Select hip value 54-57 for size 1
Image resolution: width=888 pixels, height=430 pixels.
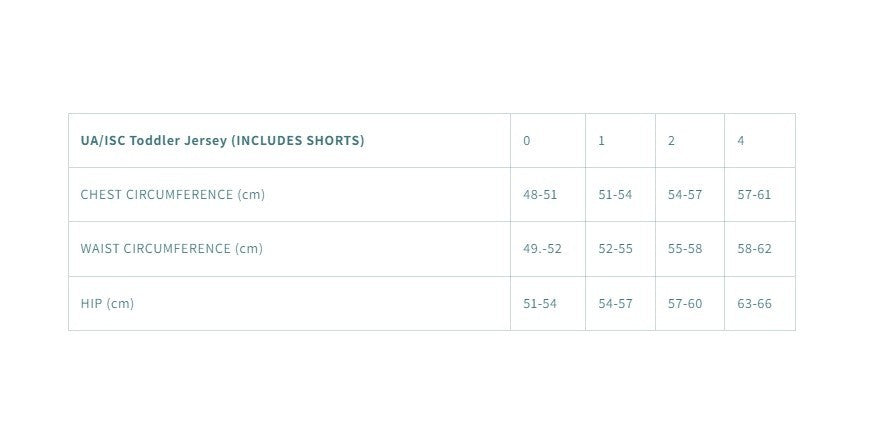click(x=615, y=304)
